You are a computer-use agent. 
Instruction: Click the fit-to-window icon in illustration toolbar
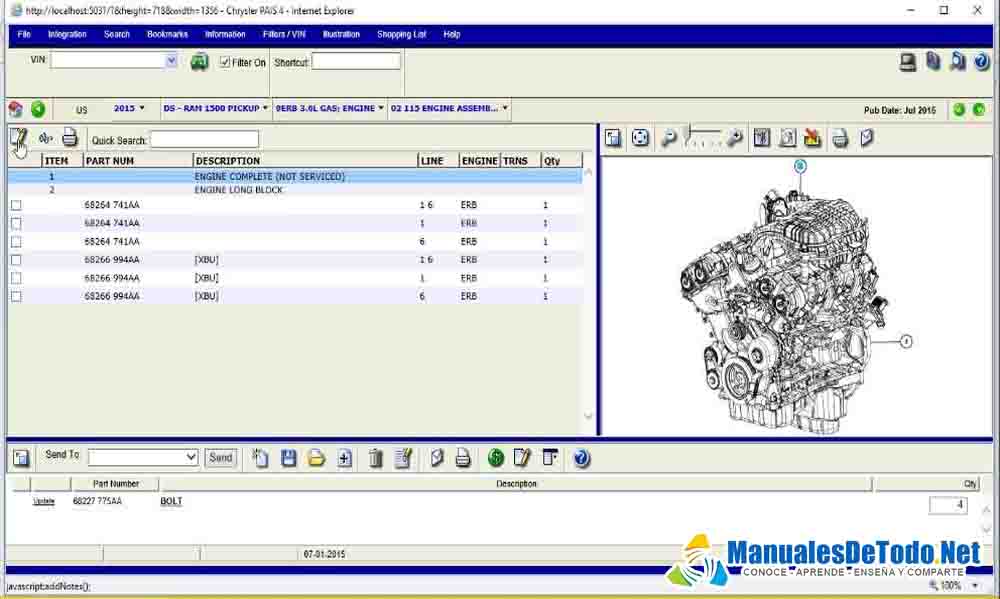tap(640, 138)
